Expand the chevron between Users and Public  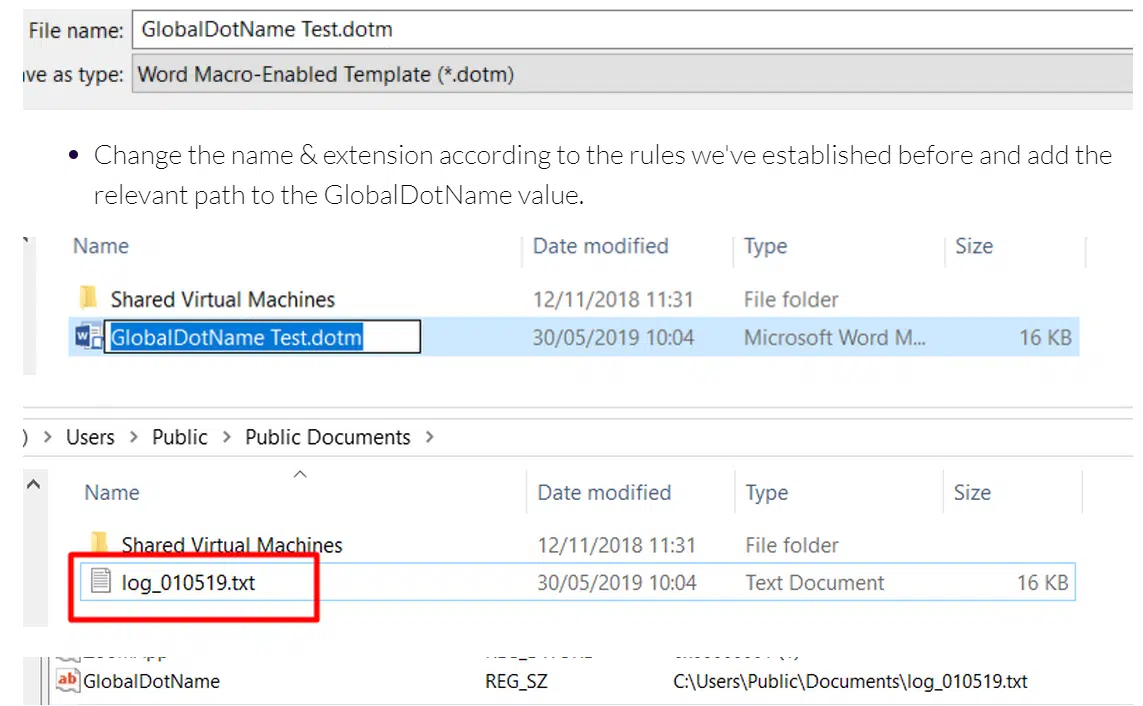133,437
